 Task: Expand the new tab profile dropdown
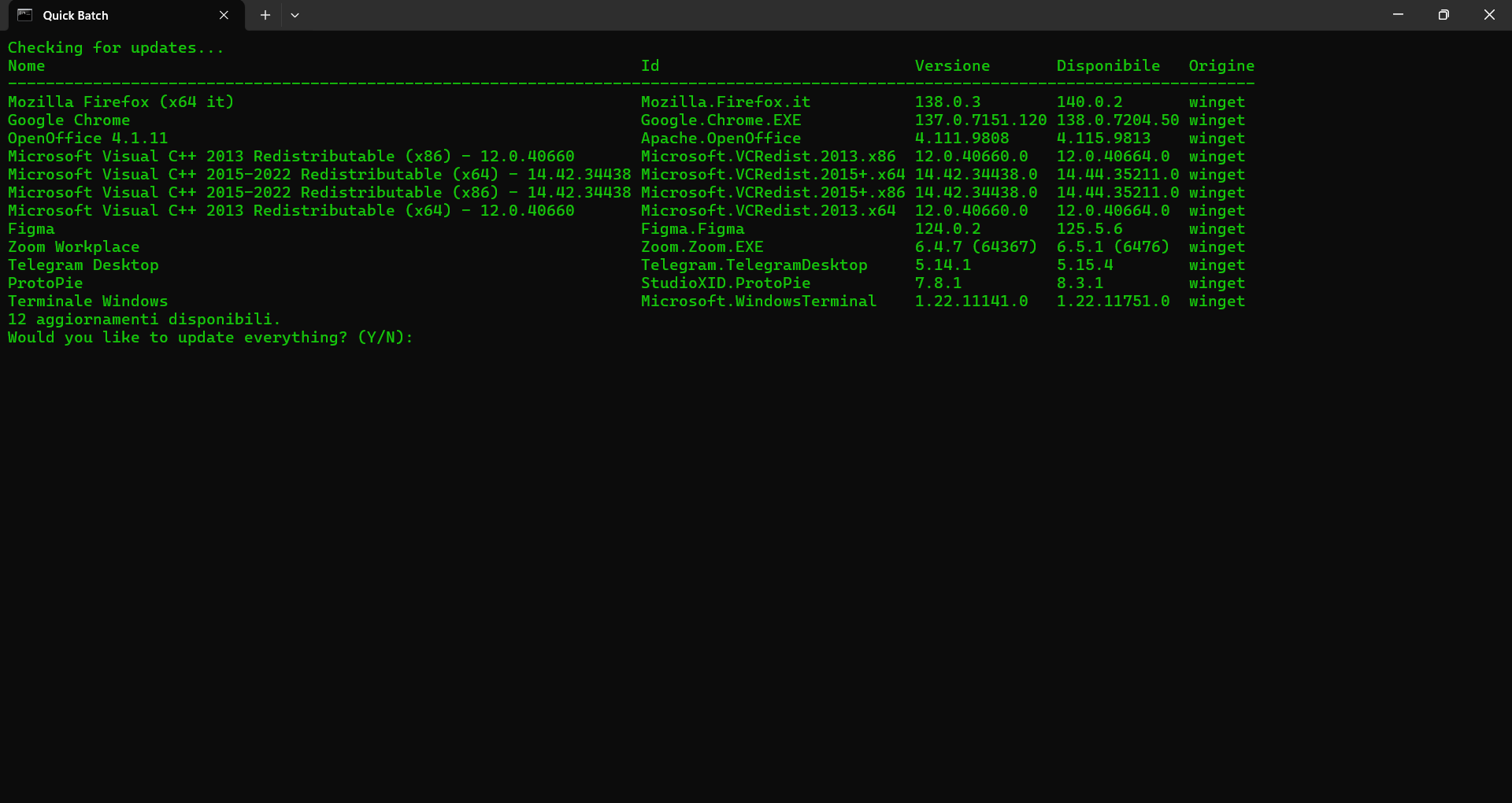click(x=295, y=15)
